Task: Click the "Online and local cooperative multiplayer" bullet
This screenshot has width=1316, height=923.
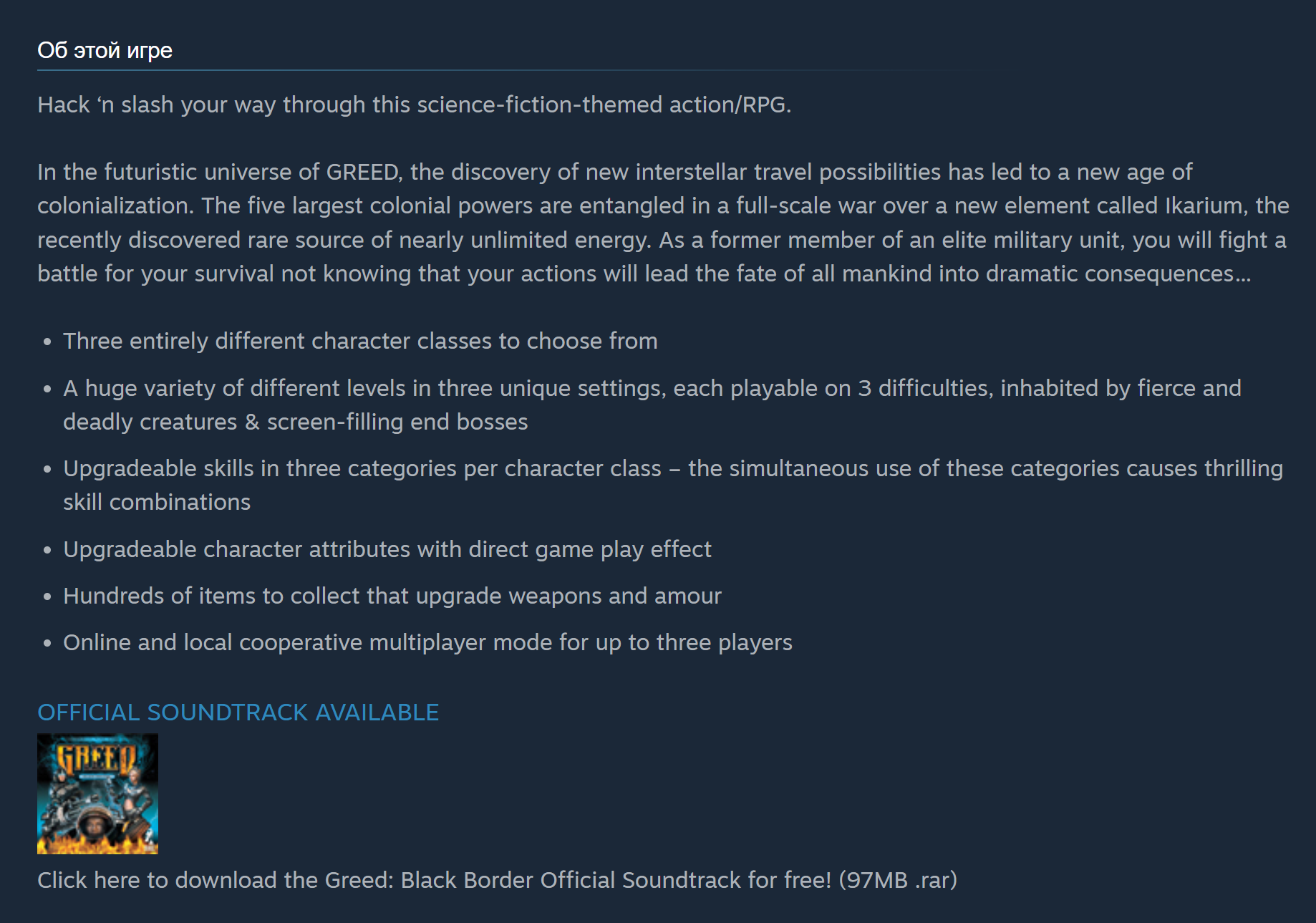Action: coord(427,642)
